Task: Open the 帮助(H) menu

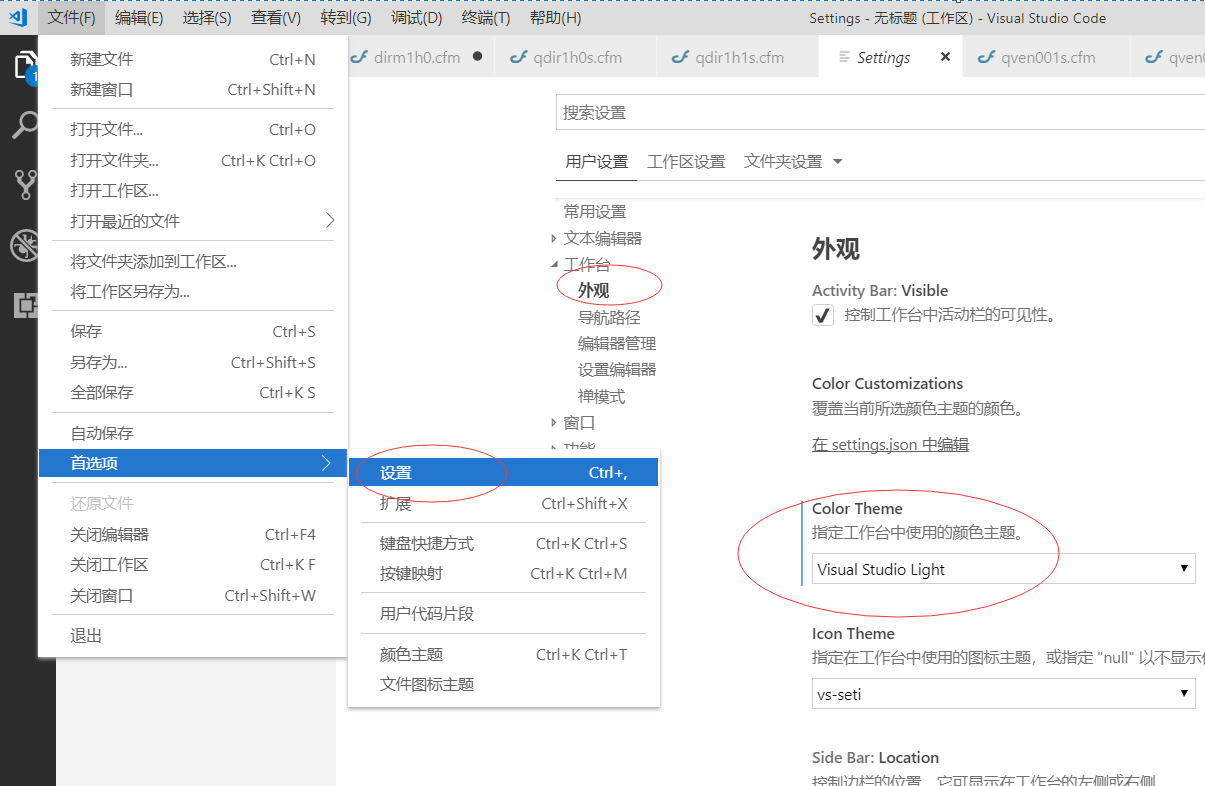Action: [555, 17]
